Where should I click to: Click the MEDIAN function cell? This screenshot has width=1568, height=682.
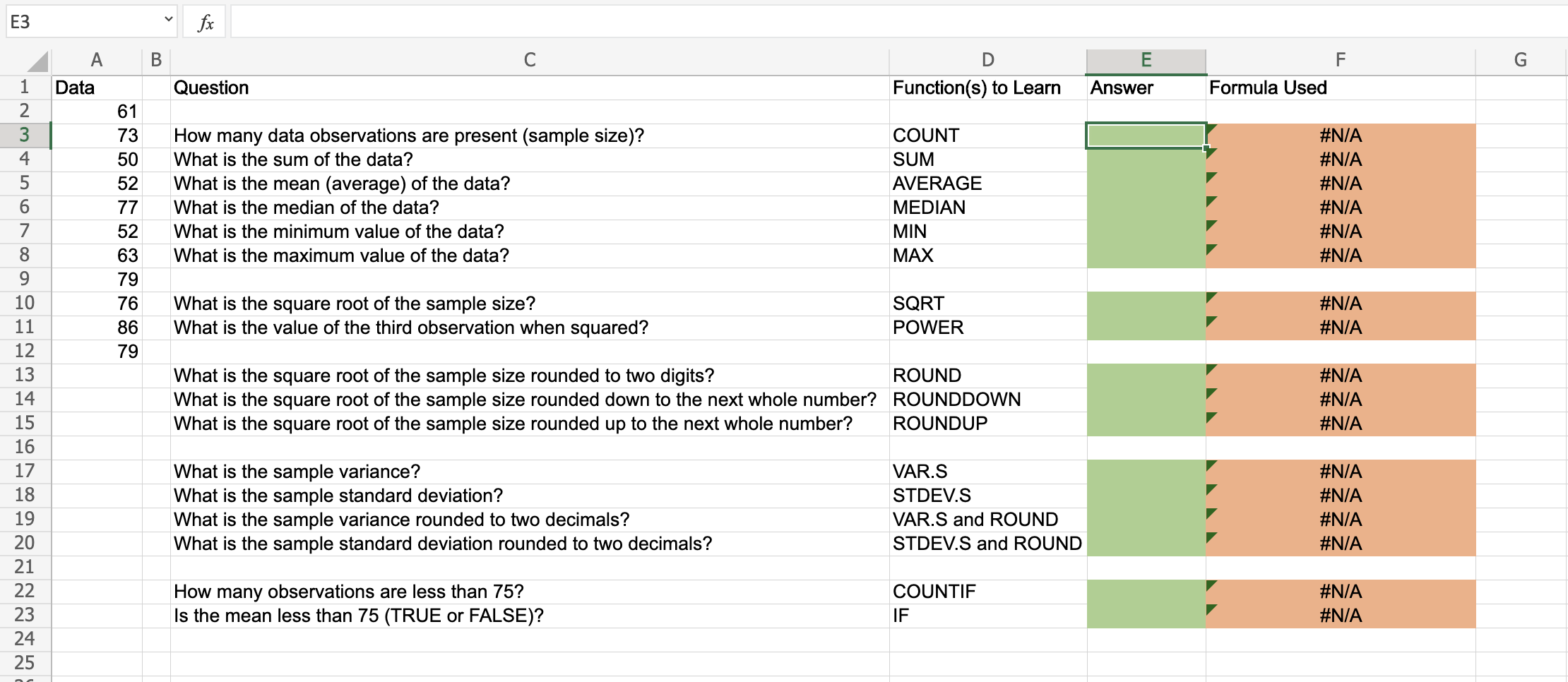point(988,208)
